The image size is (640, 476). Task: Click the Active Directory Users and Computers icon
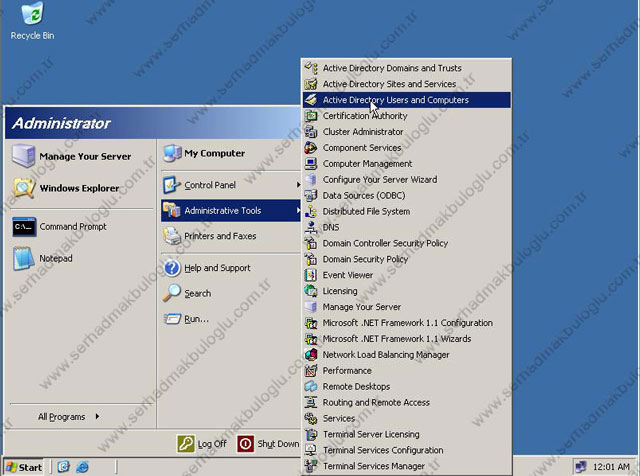(x=311, y=100)
